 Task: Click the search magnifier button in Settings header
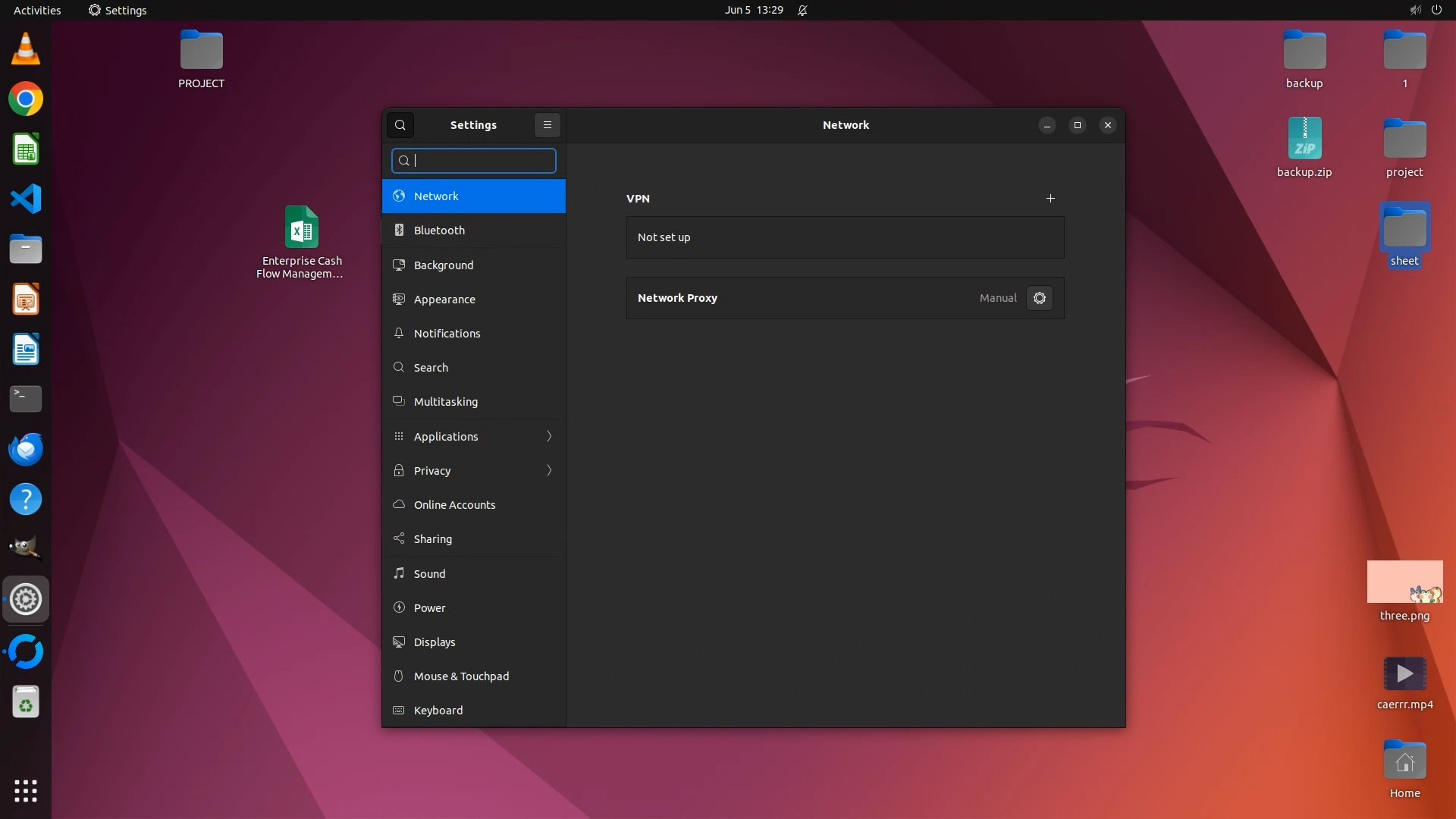click(400, 125)
